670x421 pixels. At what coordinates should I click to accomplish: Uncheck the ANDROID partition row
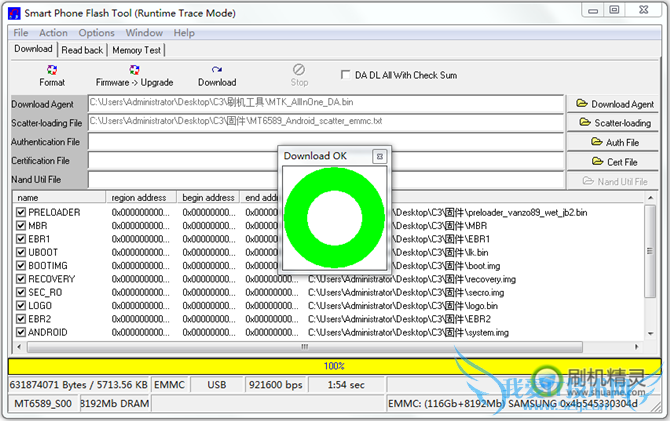(20, 332)
